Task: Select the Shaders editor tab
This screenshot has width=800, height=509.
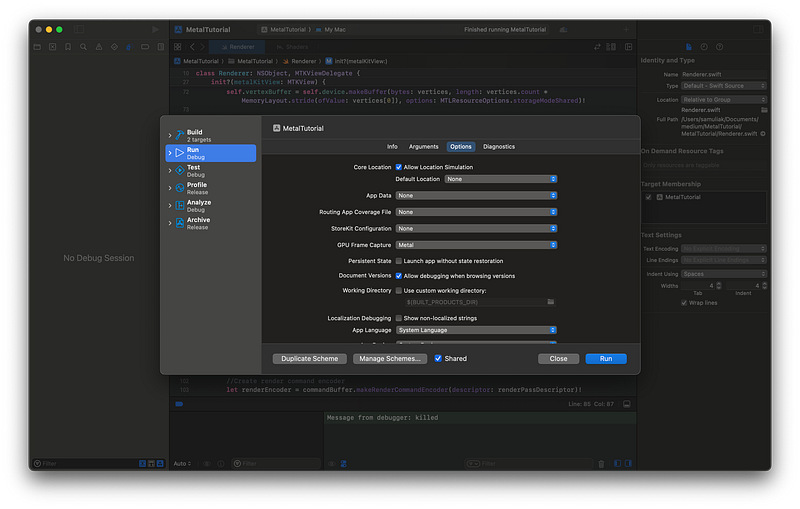Action: coord(292,47)
